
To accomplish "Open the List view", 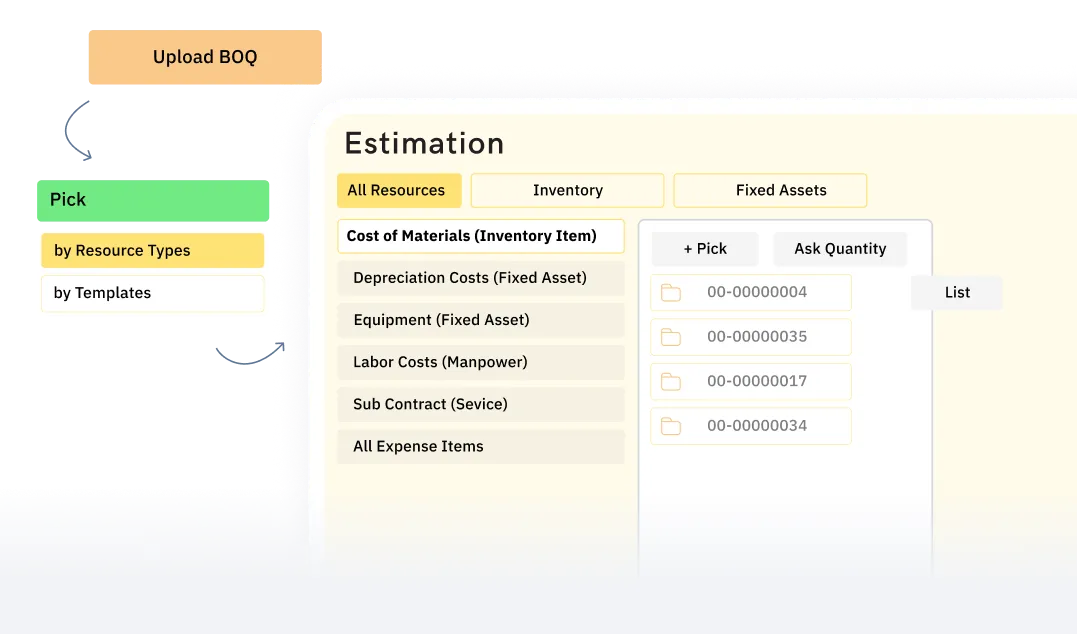I will (956, 292).
